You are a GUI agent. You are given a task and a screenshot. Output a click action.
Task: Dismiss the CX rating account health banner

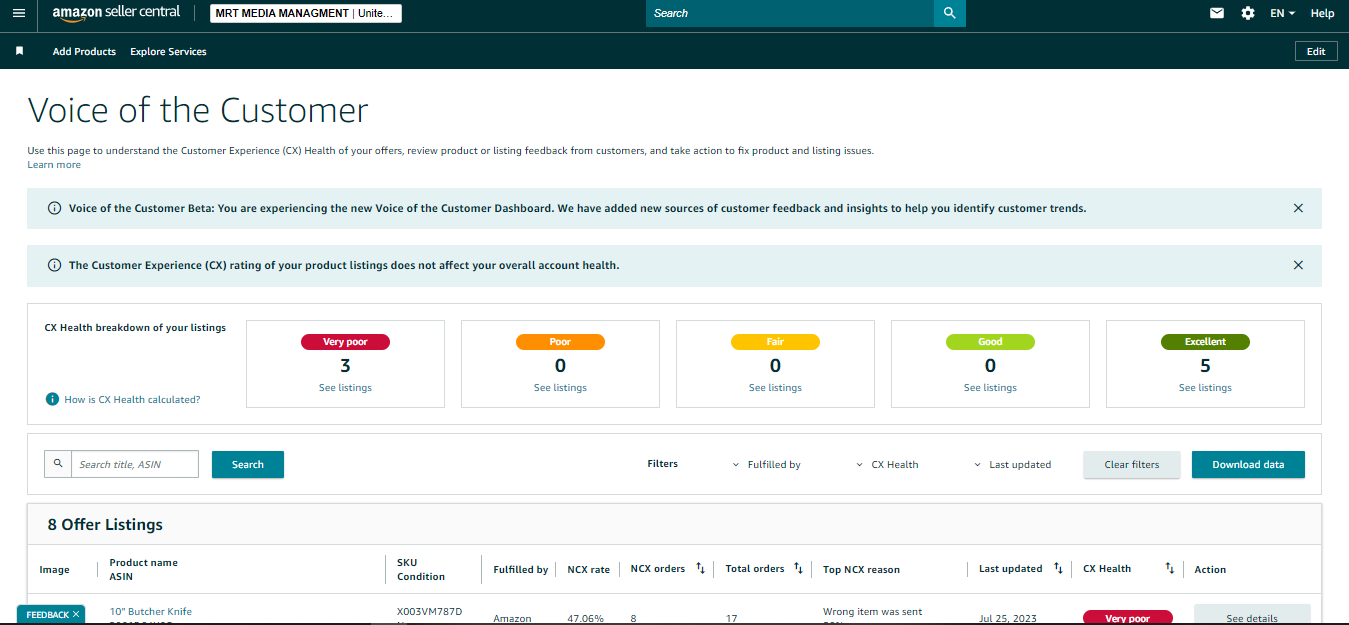point(1298,265)
